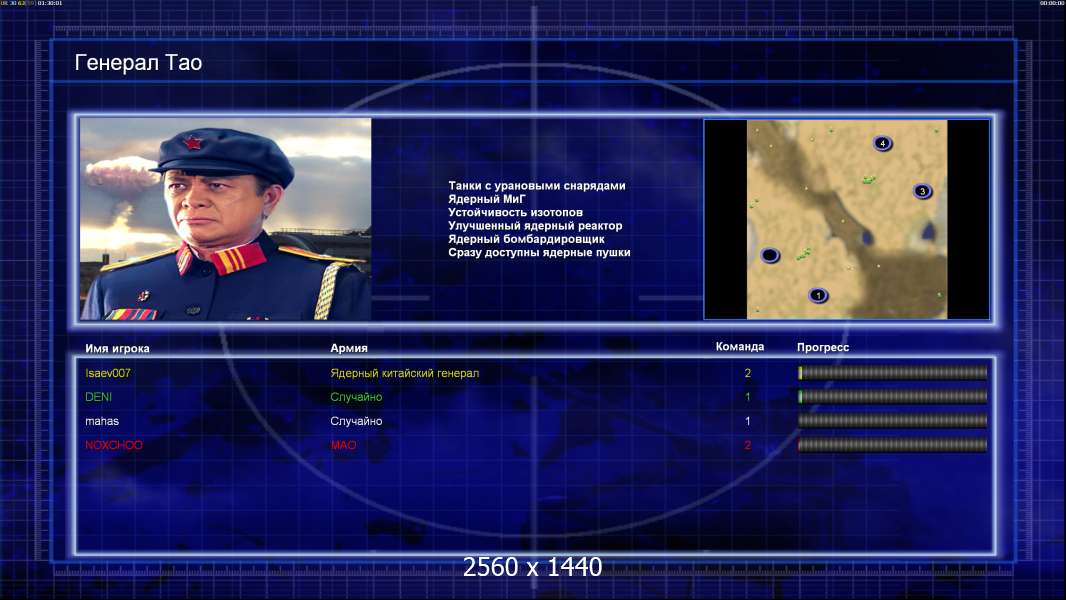
Task: Click the 'Прогресс' column header
Action: click(x=823, y=347)
